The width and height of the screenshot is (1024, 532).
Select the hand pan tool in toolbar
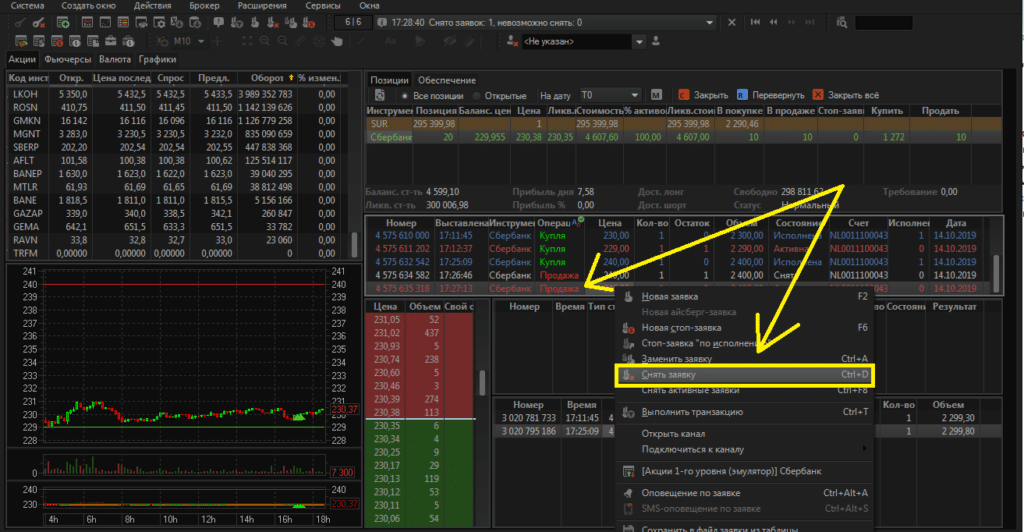(337, 41)
